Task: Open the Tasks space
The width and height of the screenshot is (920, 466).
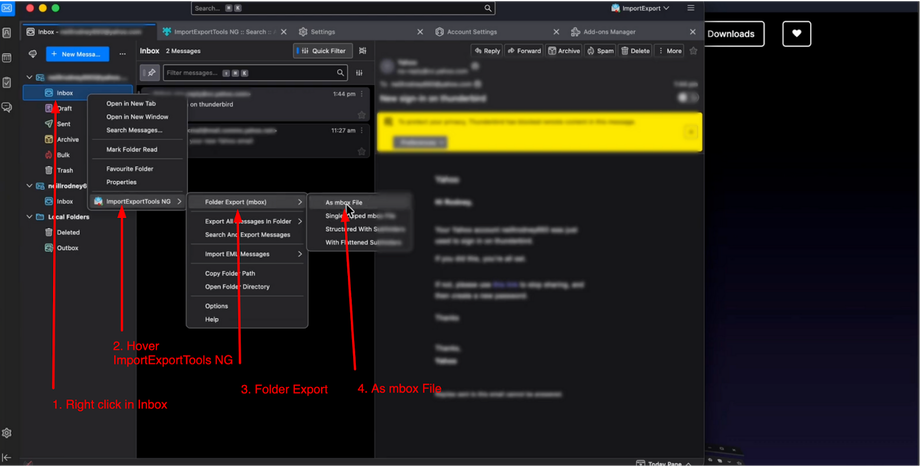Action: point(7,83)
